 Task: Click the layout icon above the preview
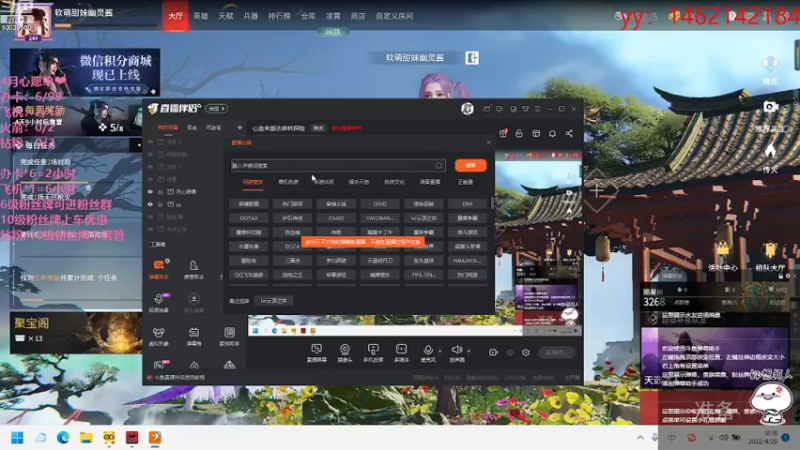(x=536, y=133)
